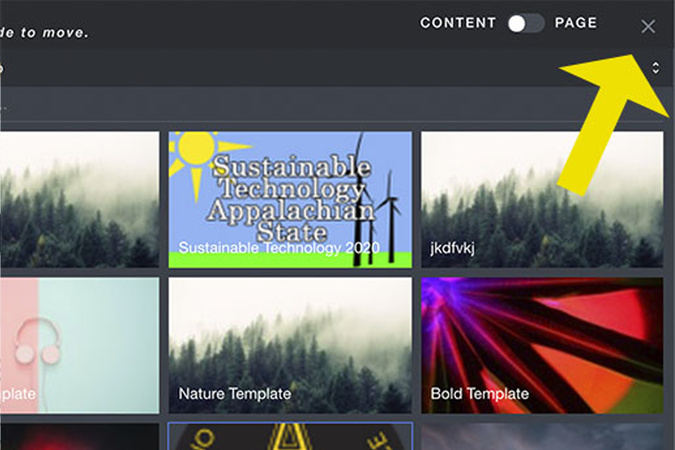
Task: Click the CONTENT label
Action: point(458,23)
